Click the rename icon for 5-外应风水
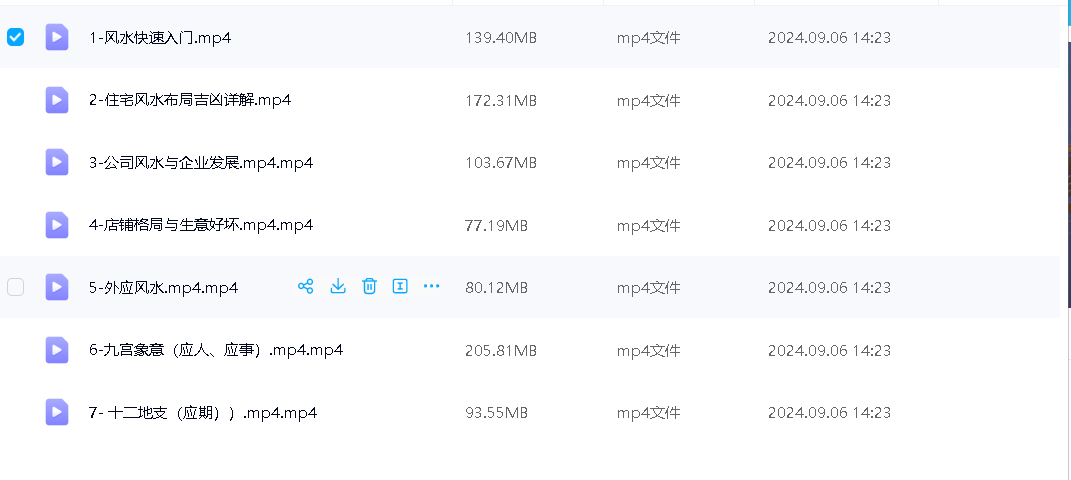1071x480 pixels. point(400,287)
